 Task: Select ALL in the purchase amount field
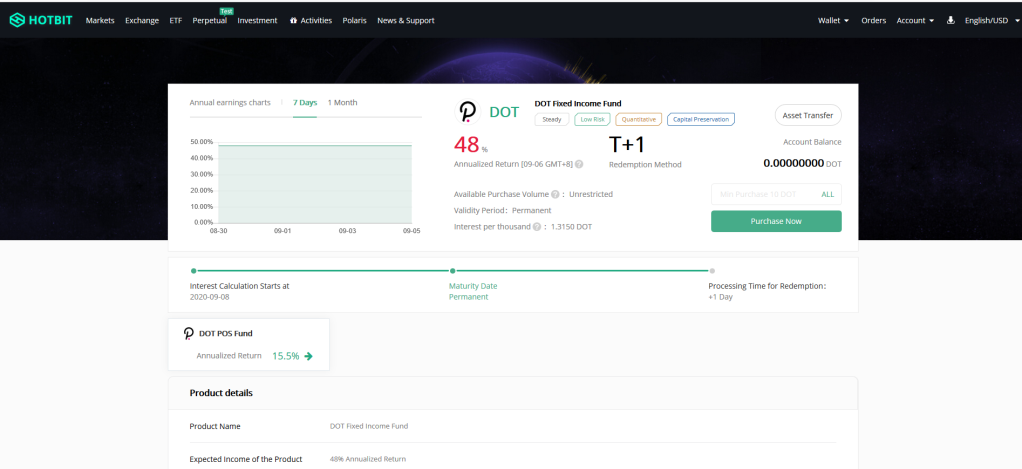click(828, 194)
